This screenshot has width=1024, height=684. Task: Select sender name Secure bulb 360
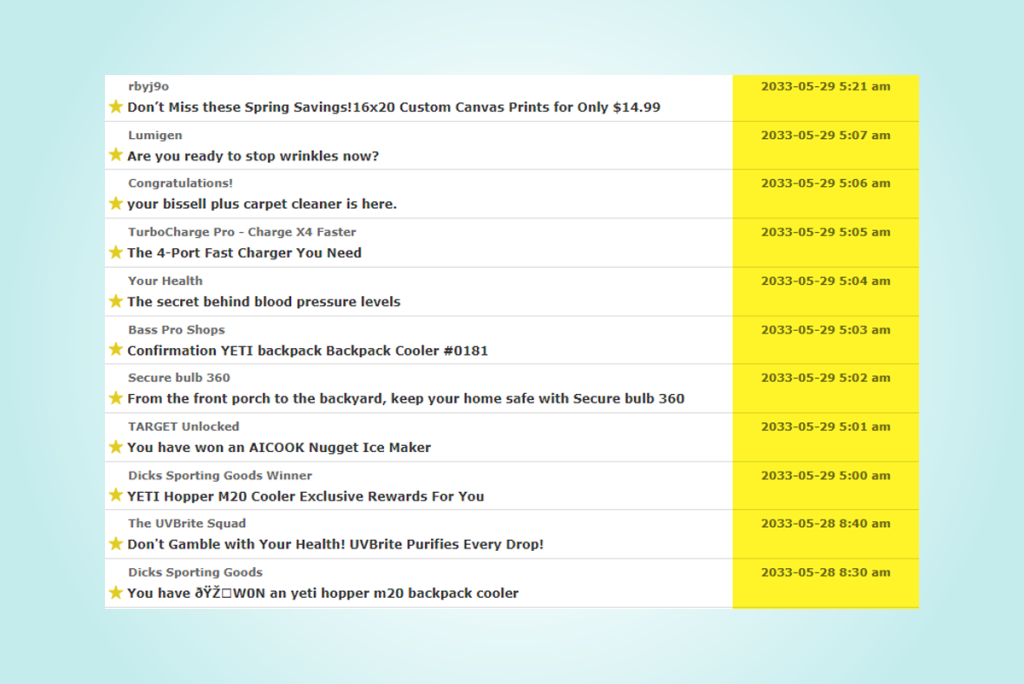click(179, 378)
